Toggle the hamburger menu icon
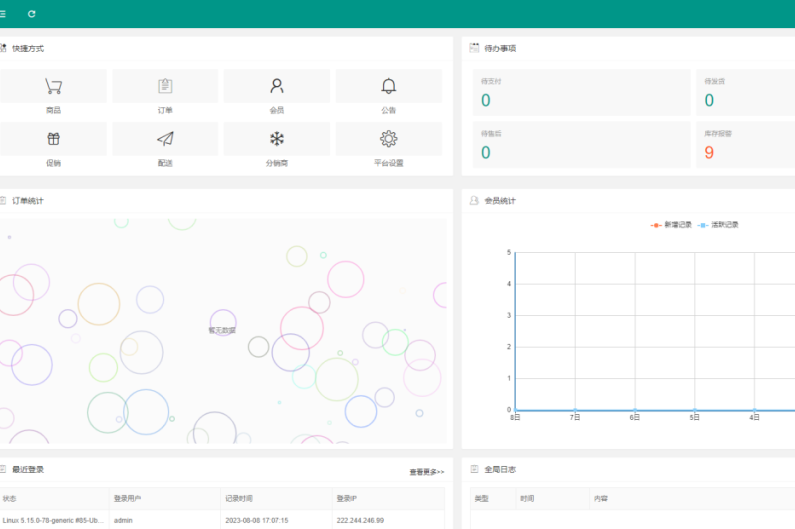 [x=3, y=14]
